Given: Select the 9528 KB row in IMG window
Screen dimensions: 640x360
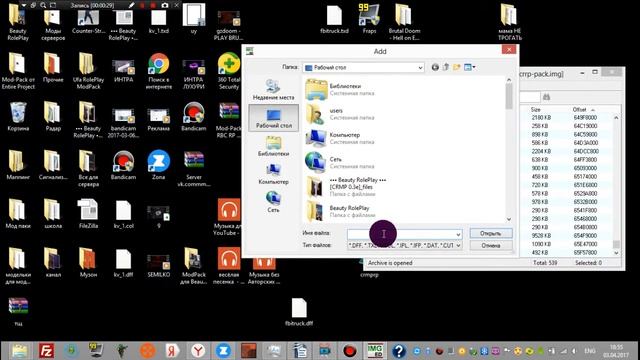Looking at the screenshot, I should pyautogui.click(x=567, y=236).
